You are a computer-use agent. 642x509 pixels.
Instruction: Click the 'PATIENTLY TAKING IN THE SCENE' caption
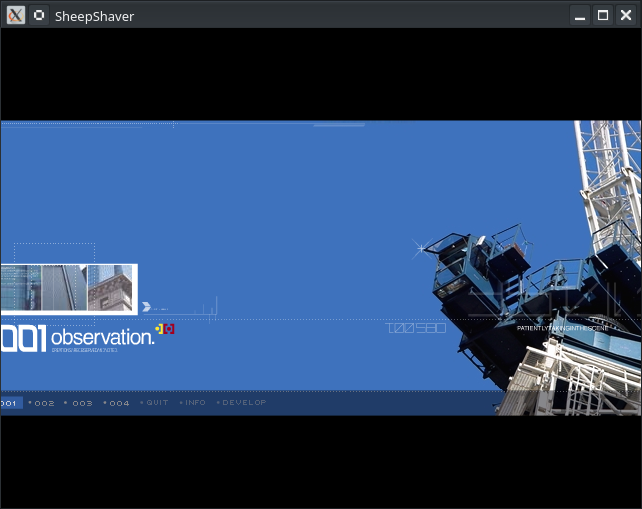tap(562, 328)
